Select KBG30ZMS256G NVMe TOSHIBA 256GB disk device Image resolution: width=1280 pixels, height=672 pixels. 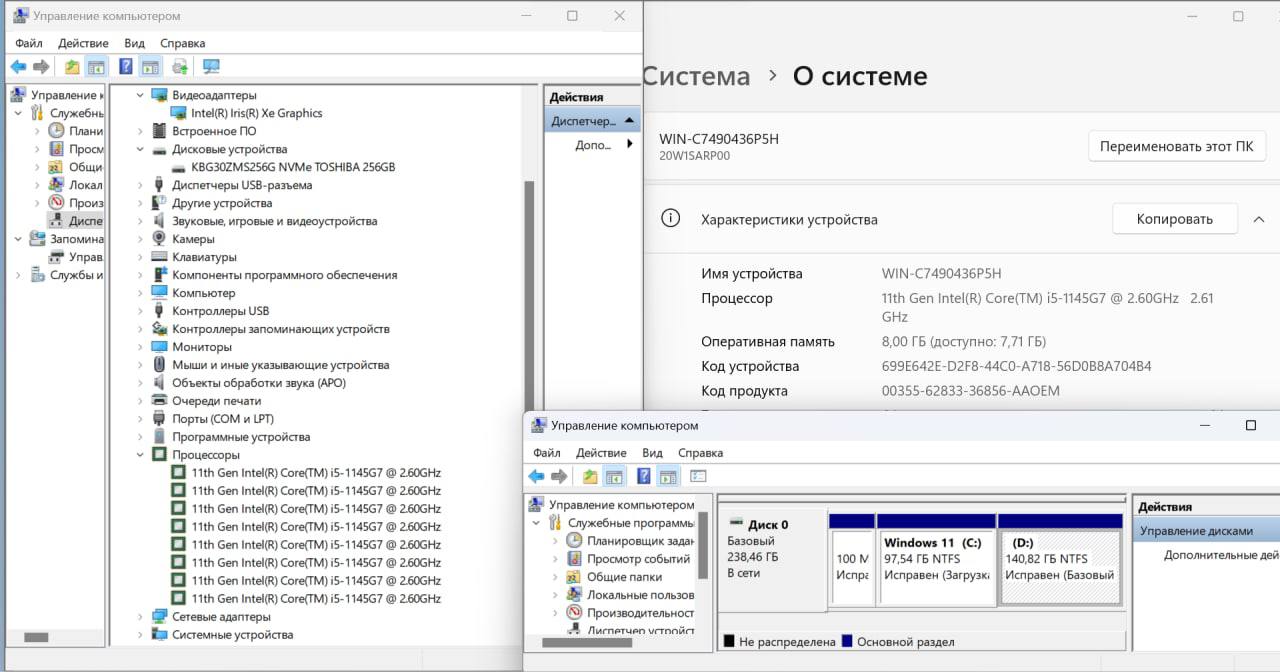pos(293,167)
